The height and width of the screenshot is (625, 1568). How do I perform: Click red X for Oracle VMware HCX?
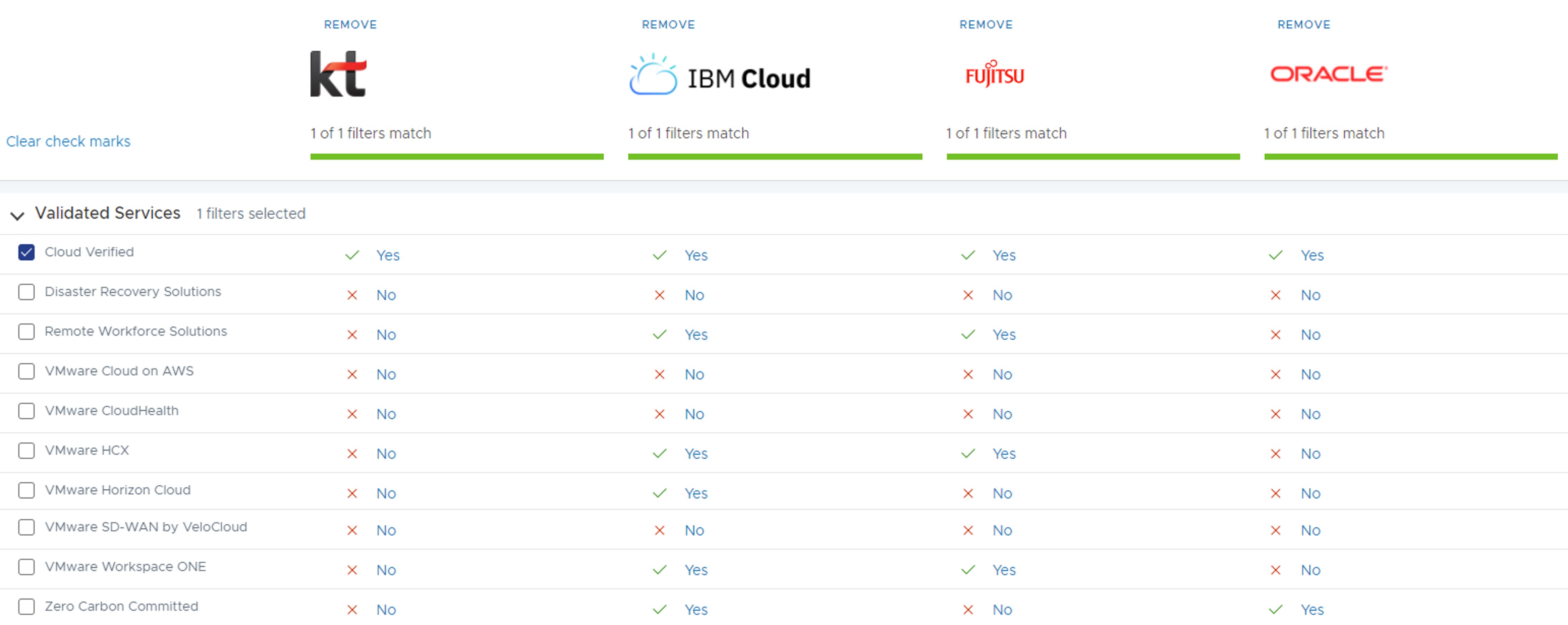click(x=1275, y=454)
